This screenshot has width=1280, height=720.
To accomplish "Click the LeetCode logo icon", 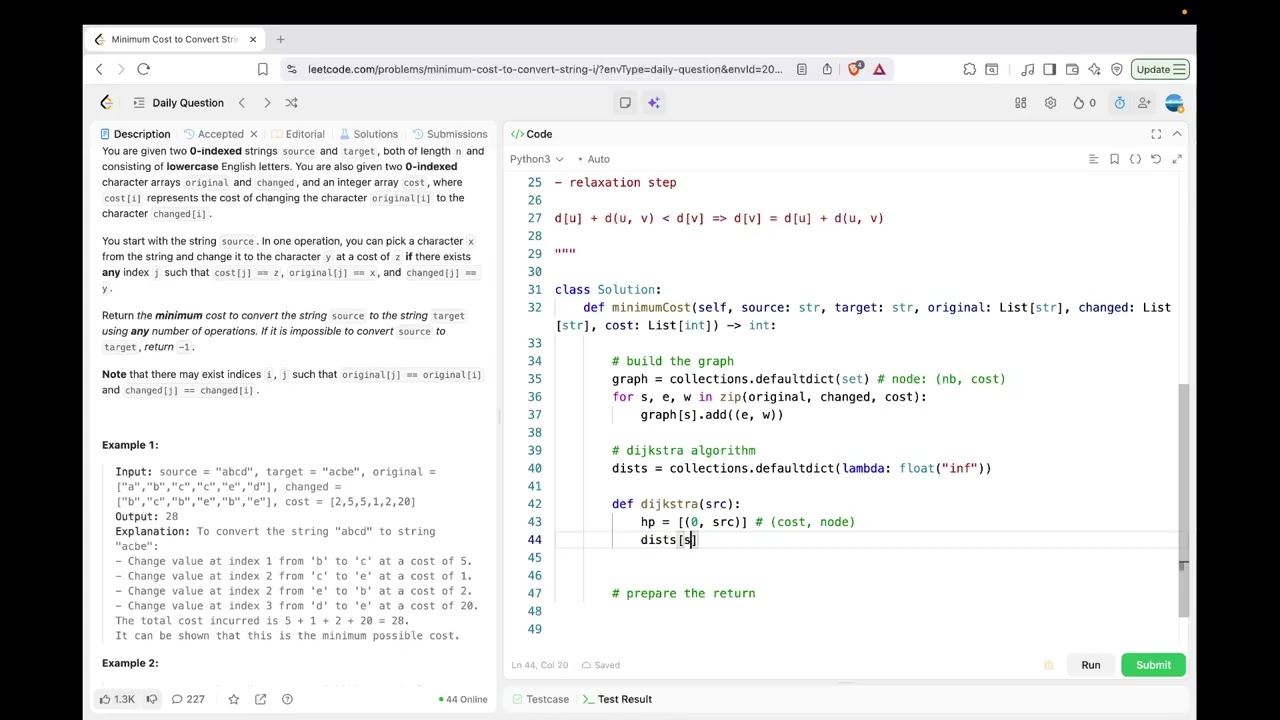I will pos(106,102).
